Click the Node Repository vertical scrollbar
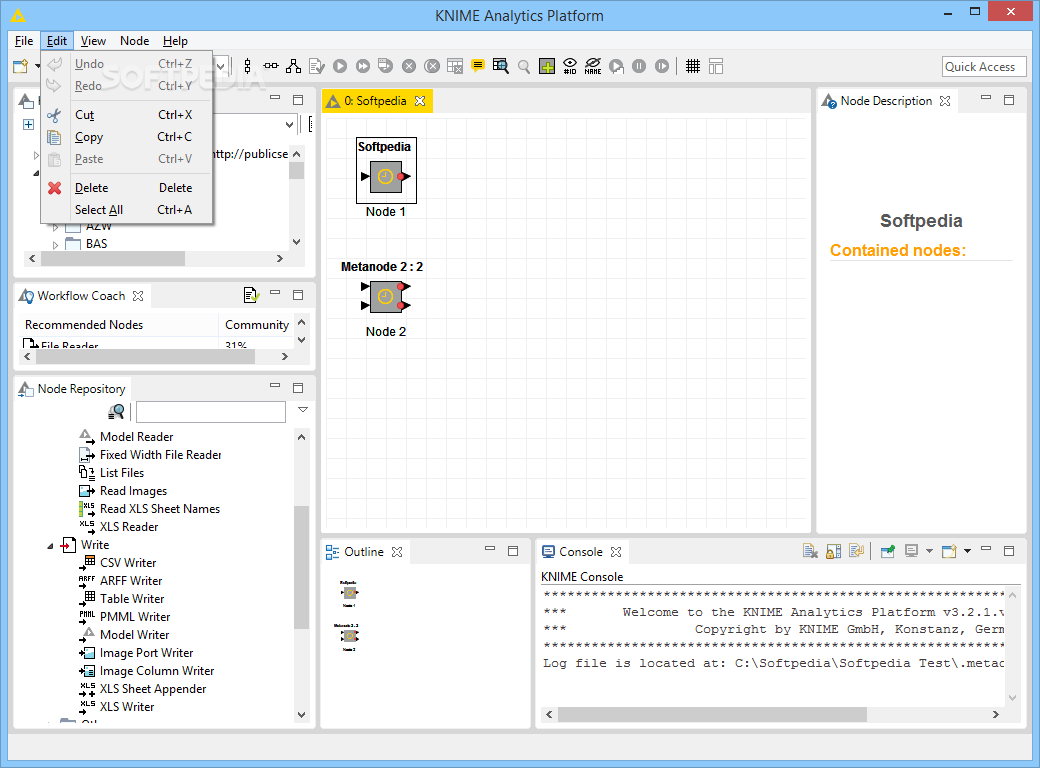 pos(302,567)
